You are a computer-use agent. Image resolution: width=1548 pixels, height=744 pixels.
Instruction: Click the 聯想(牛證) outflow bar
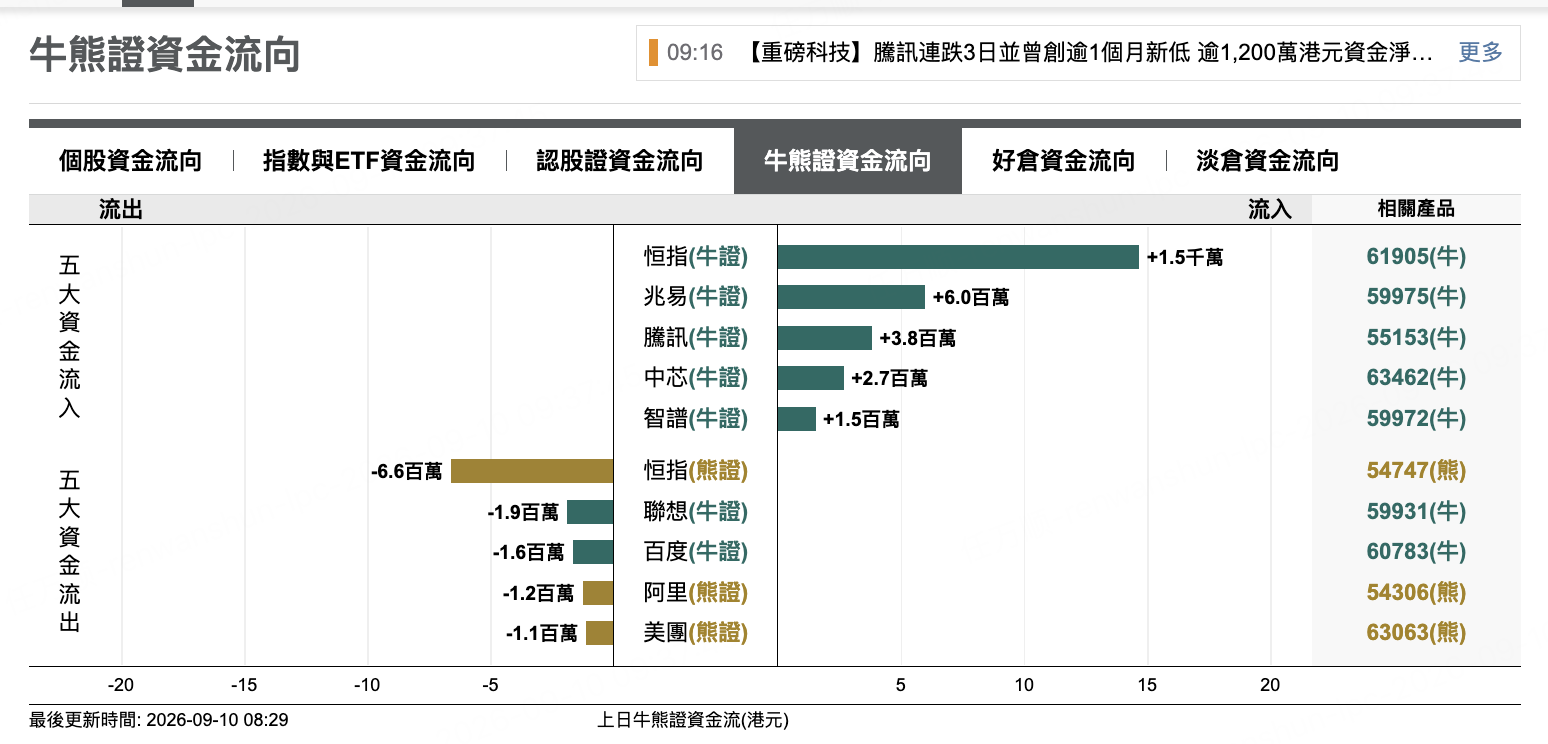click(590, 512)
